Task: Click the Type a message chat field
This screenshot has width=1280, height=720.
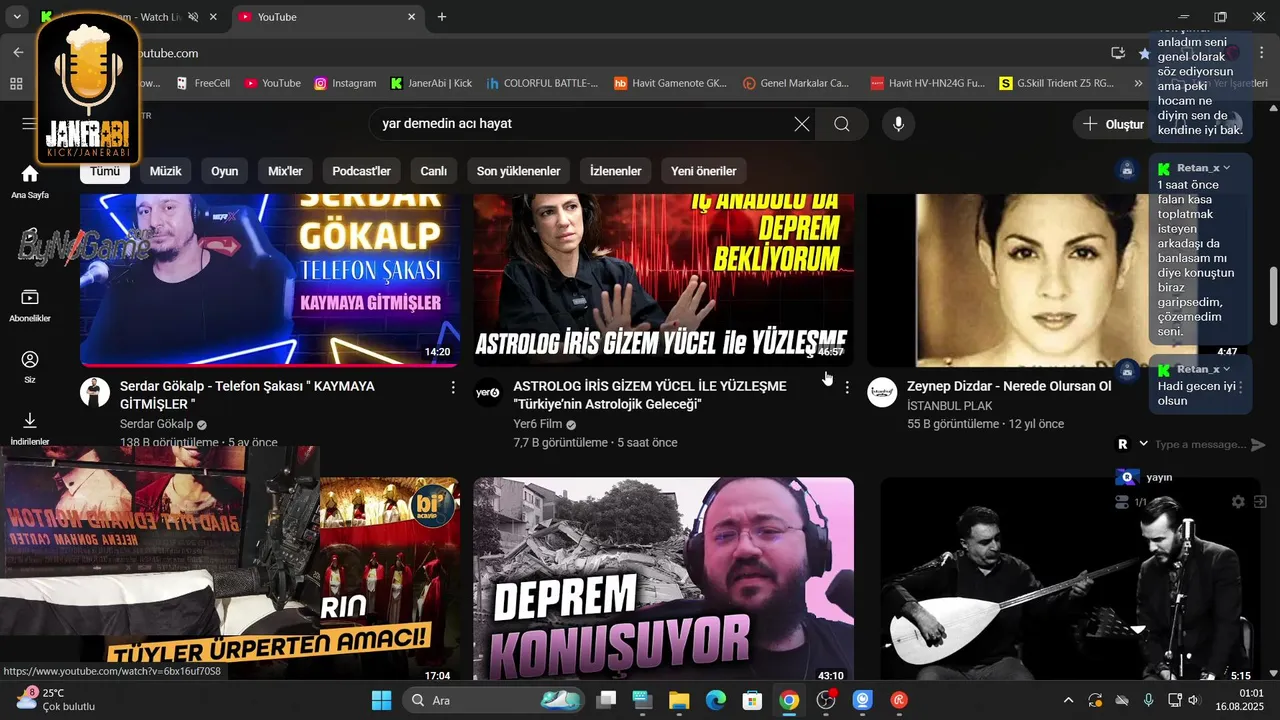Action: pos(1200,444)
